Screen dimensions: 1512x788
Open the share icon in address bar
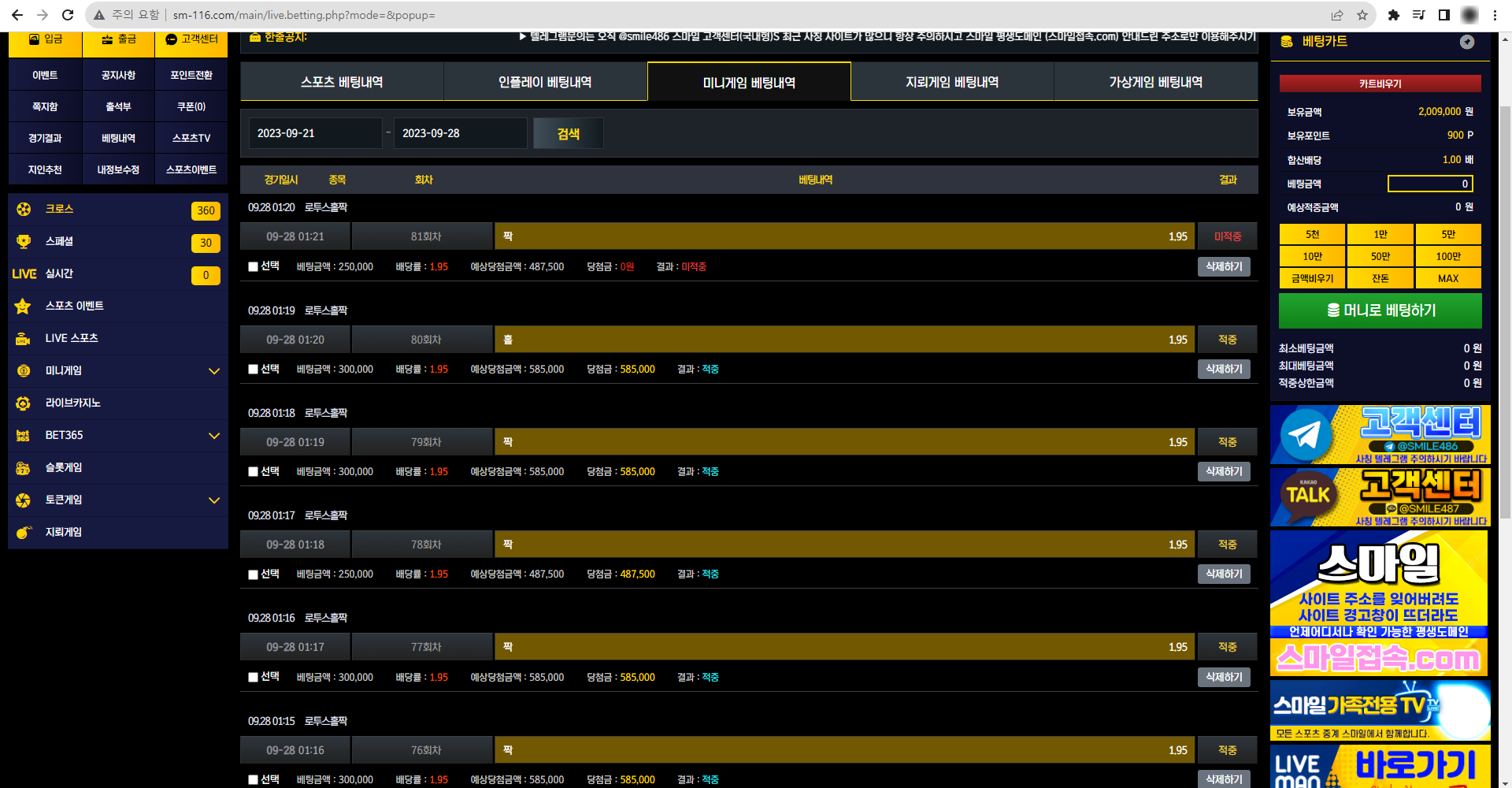click(1337, 15)
